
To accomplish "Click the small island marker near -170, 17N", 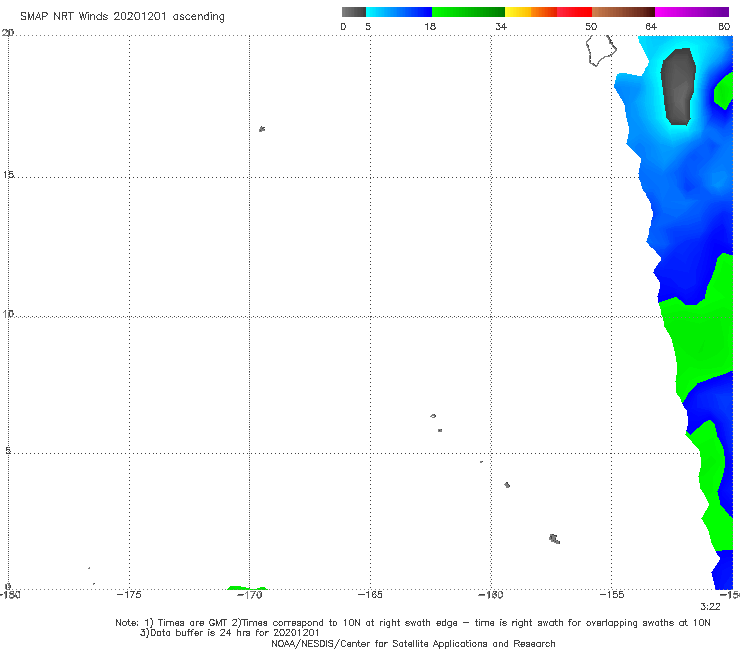I will point(262,129).
